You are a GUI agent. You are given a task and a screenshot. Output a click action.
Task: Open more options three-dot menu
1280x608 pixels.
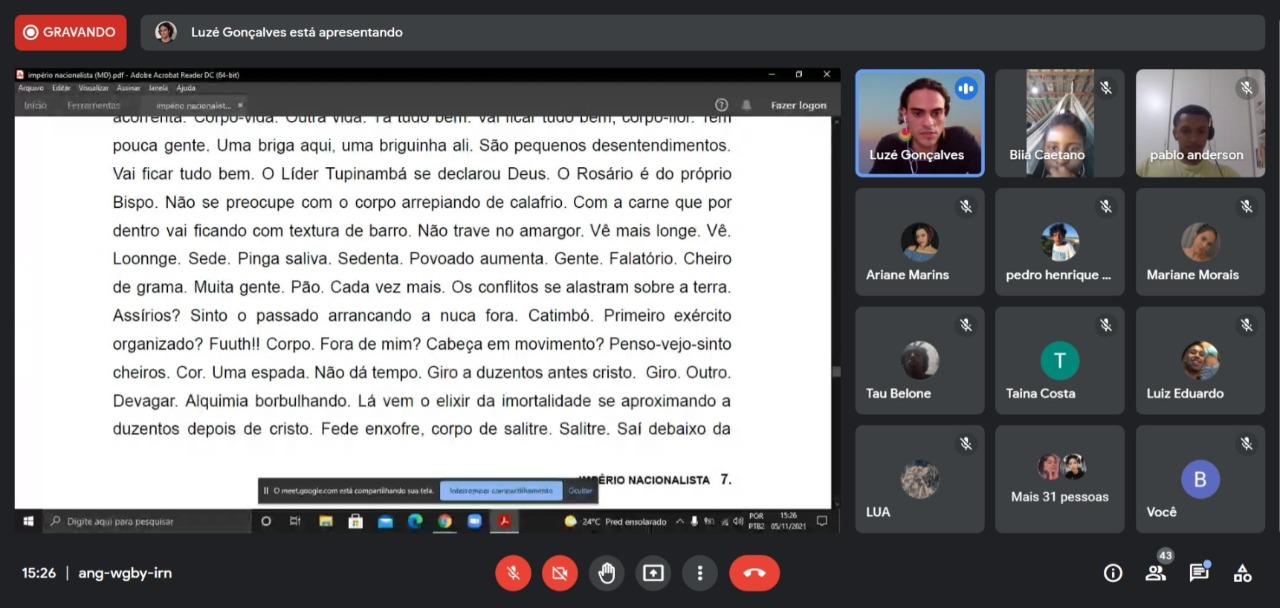pos(700,573)
